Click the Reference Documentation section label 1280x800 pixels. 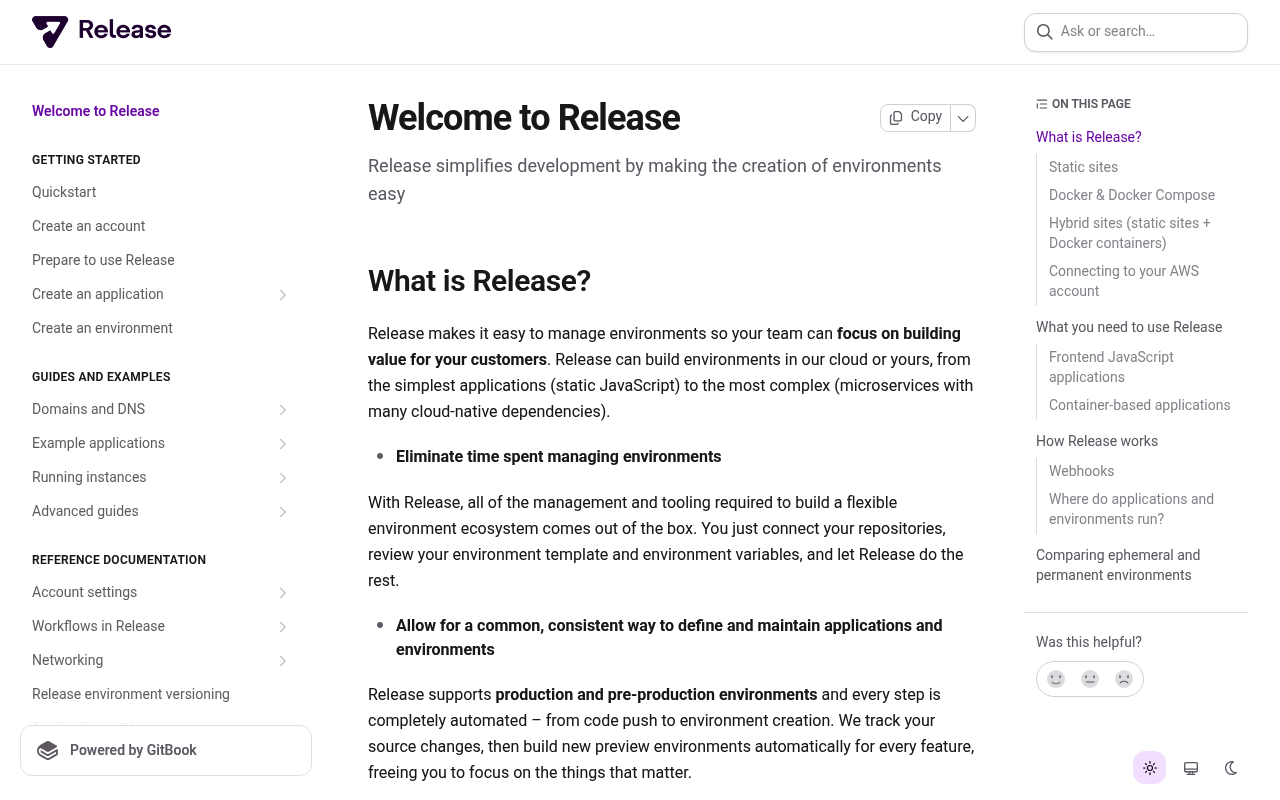tap(119, 560)
